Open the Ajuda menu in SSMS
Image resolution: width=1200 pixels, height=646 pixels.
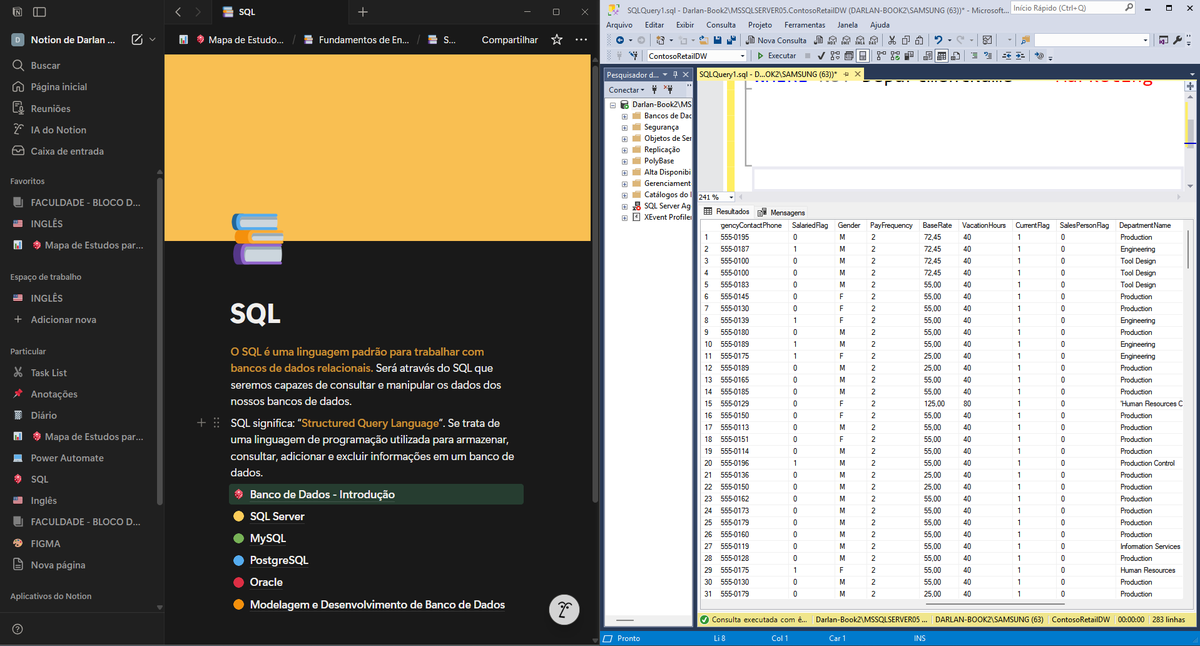pyautogui.click(x=880, y=25)
